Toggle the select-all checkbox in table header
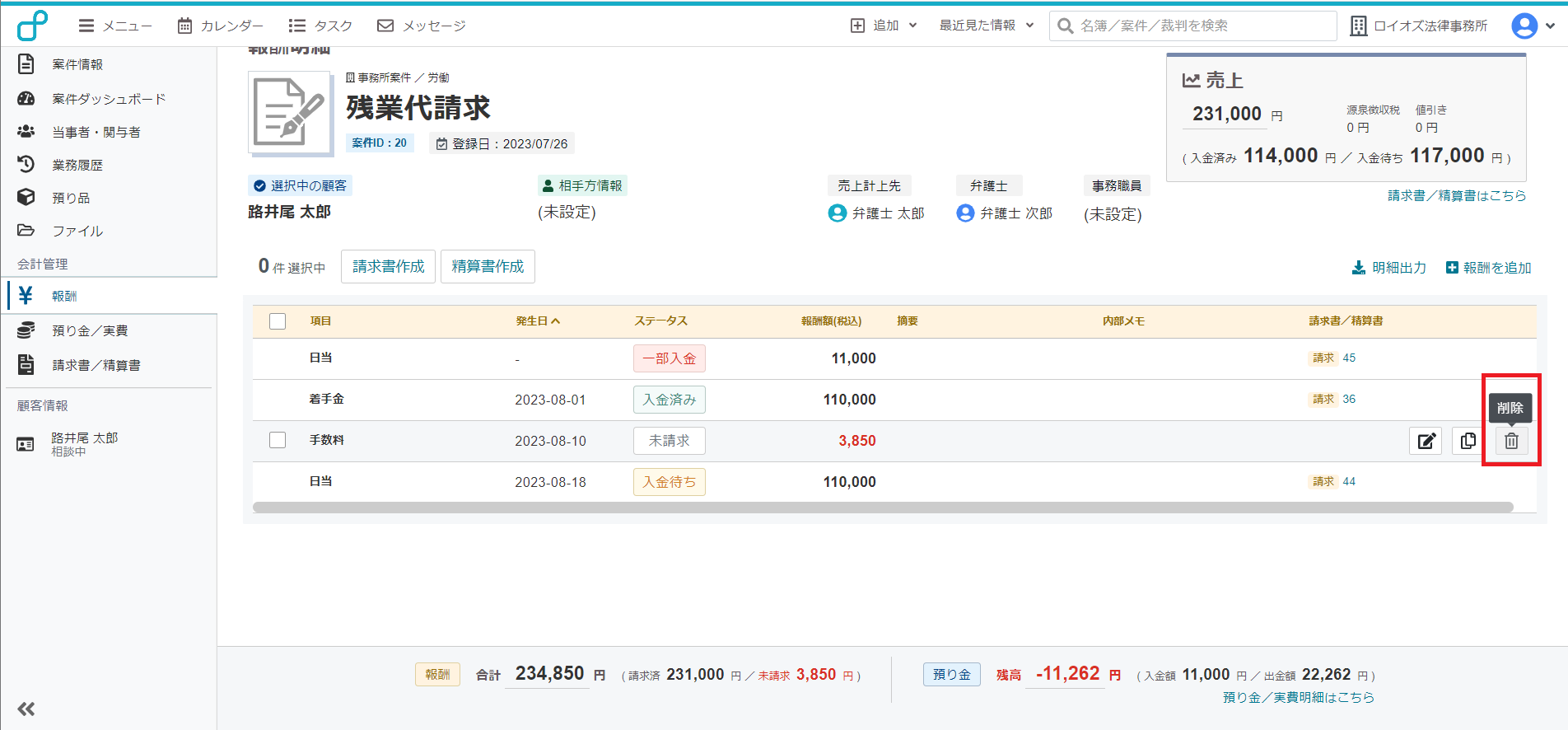This screenshot has width=1568, height=730. click(278, 321)
